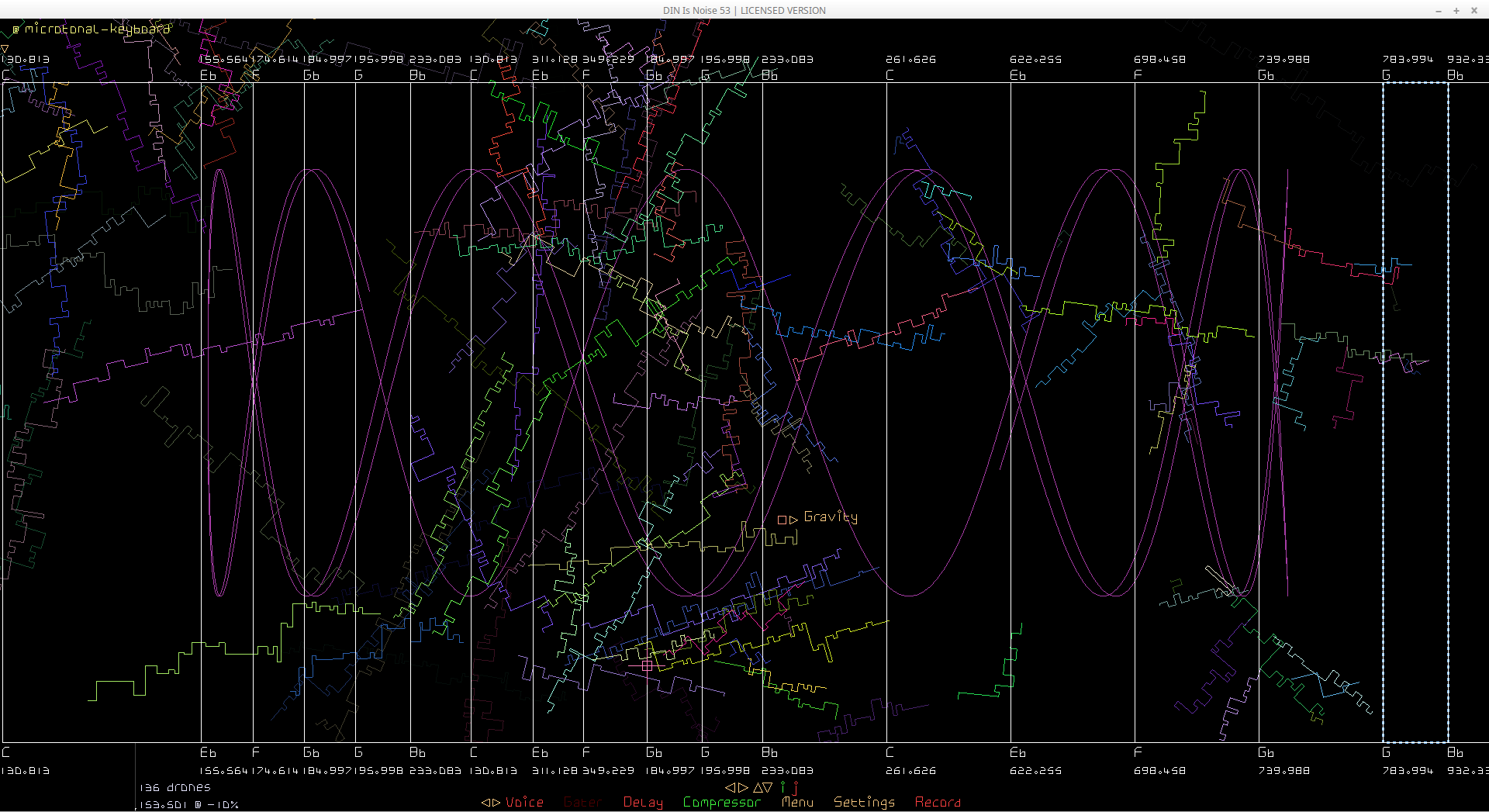The height and width of the screenshot is (812, 1489).
Task: Click the red arrow icon above Menu
Action: click(795, 787)
